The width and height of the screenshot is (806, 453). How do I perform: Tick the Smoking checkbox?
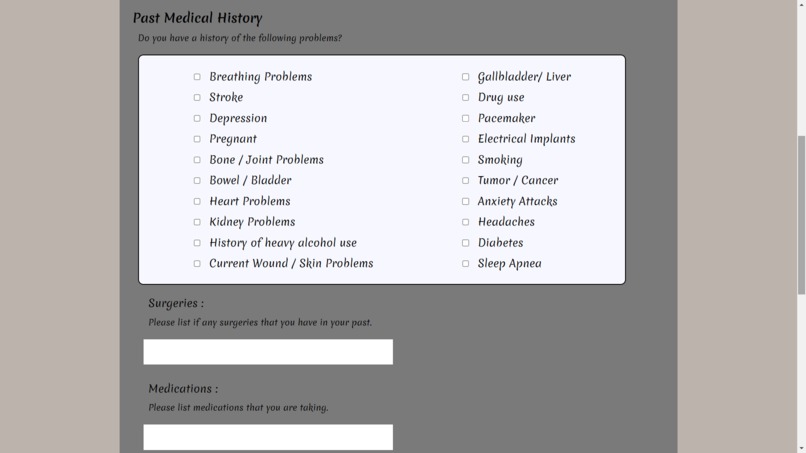(465, 160)
